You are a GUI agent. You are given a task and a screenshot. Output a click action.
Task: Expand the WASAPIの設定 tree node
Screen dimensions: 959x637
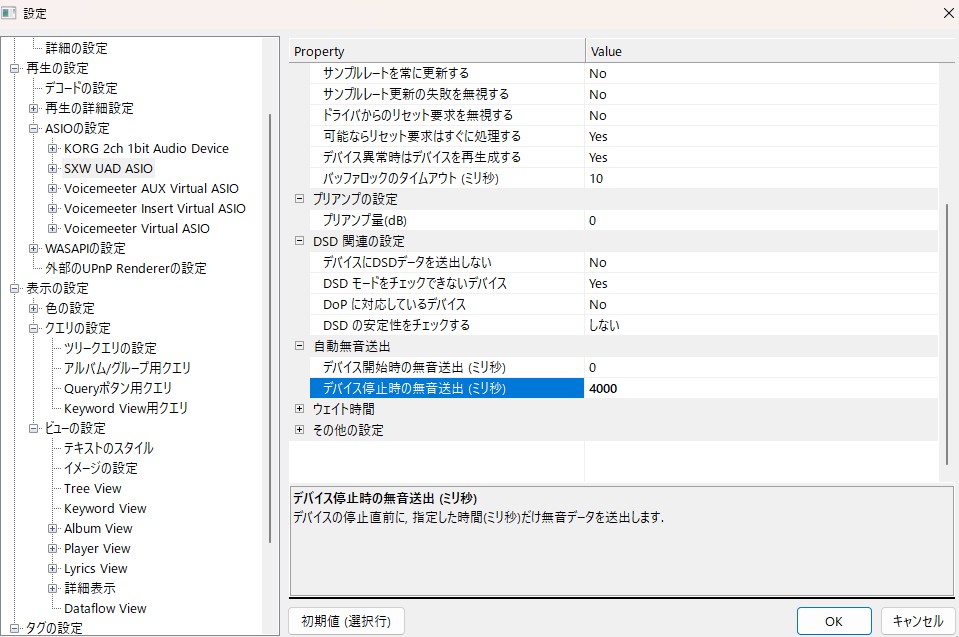[x=34, y=249]
